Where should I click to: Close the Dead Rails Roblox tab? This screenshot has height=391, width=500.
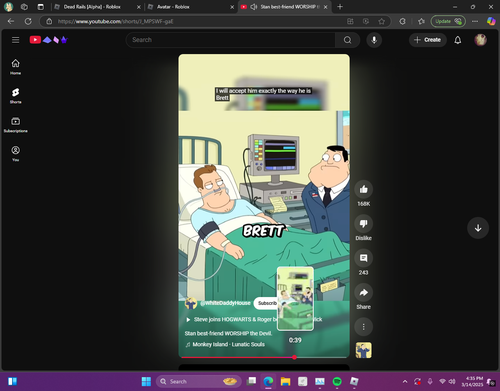point(139,7)
